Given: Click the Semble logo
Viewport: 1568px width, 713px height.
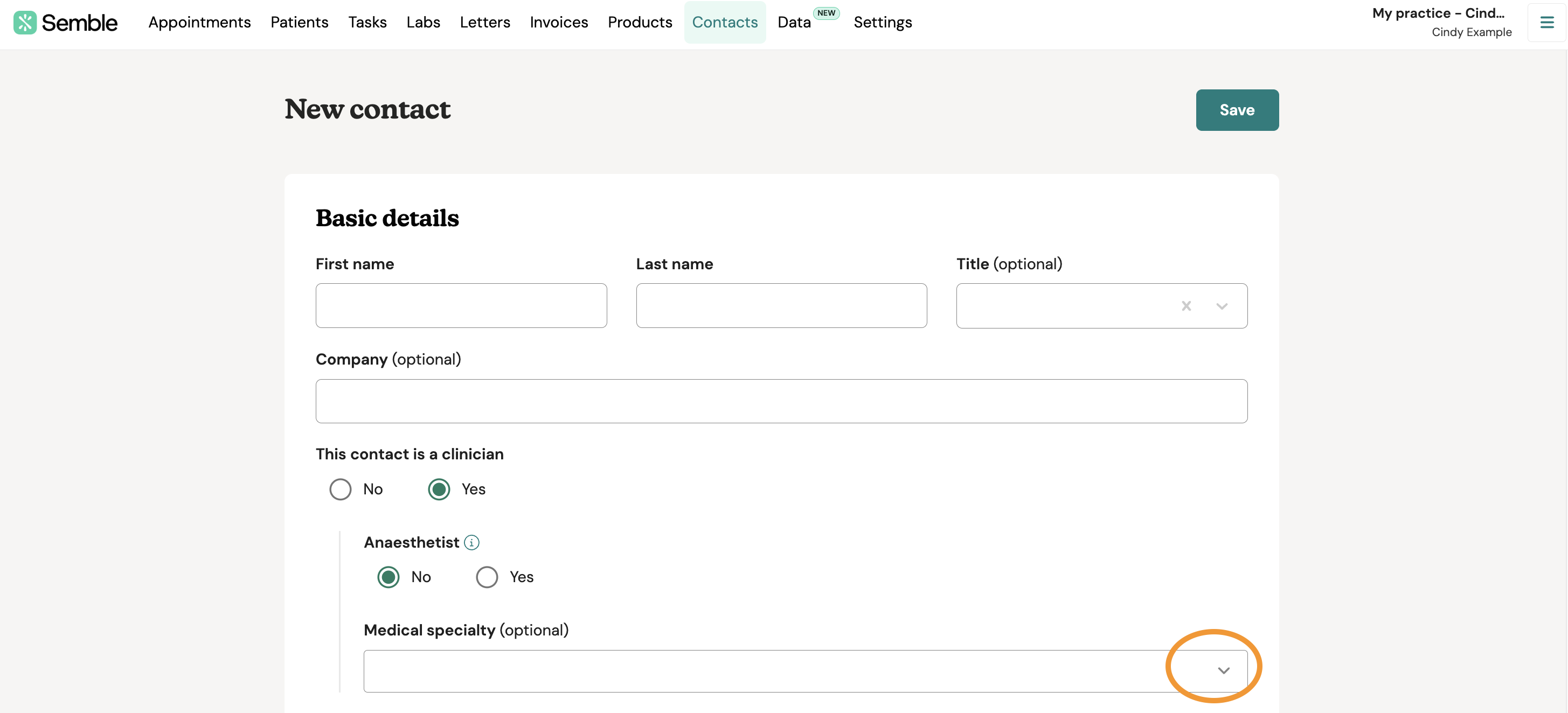Looking at the screenshot, I should click(65, 23).
